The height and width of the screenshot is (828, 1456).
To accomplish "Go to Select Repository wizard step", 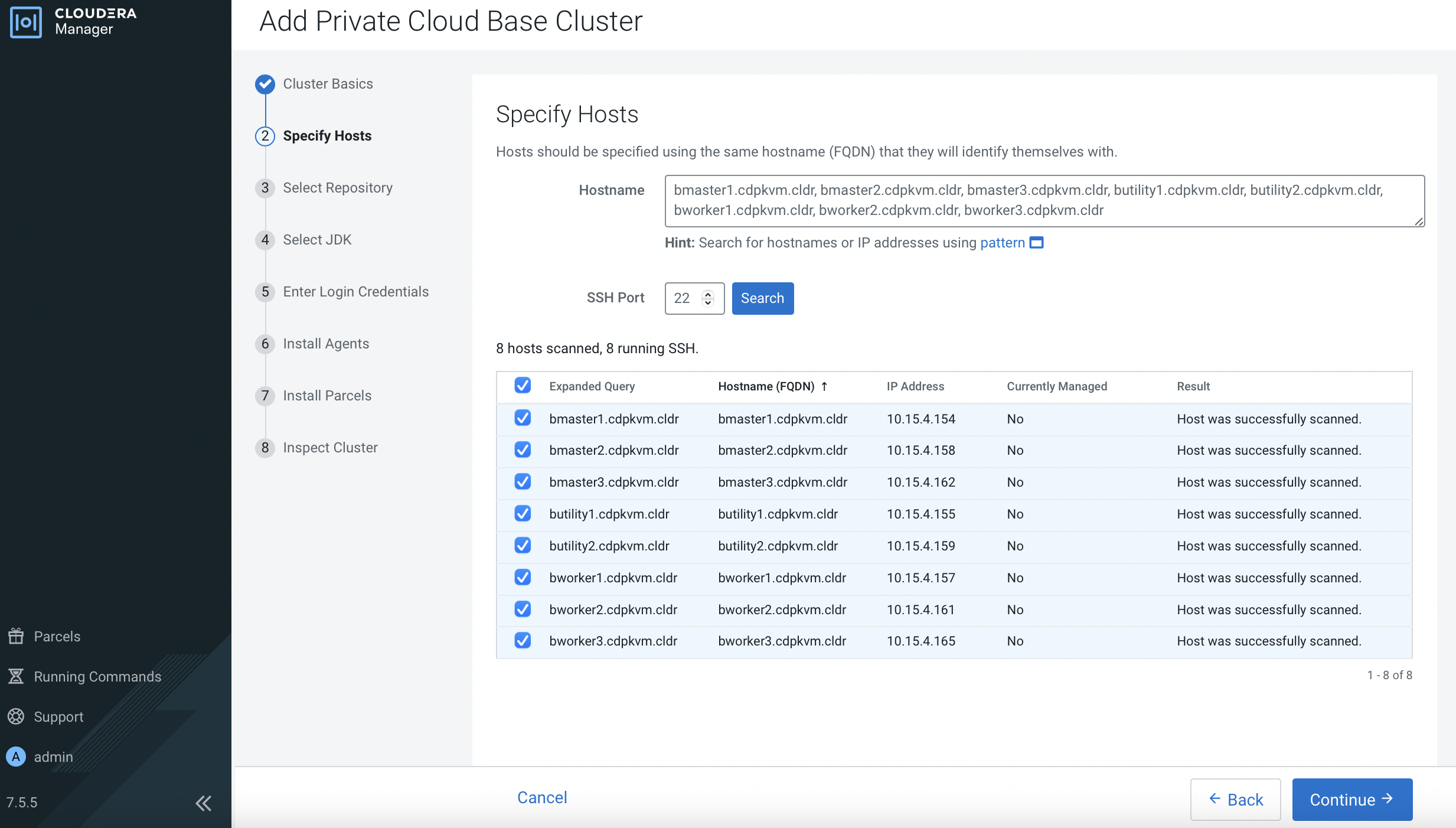I will 337,188.
